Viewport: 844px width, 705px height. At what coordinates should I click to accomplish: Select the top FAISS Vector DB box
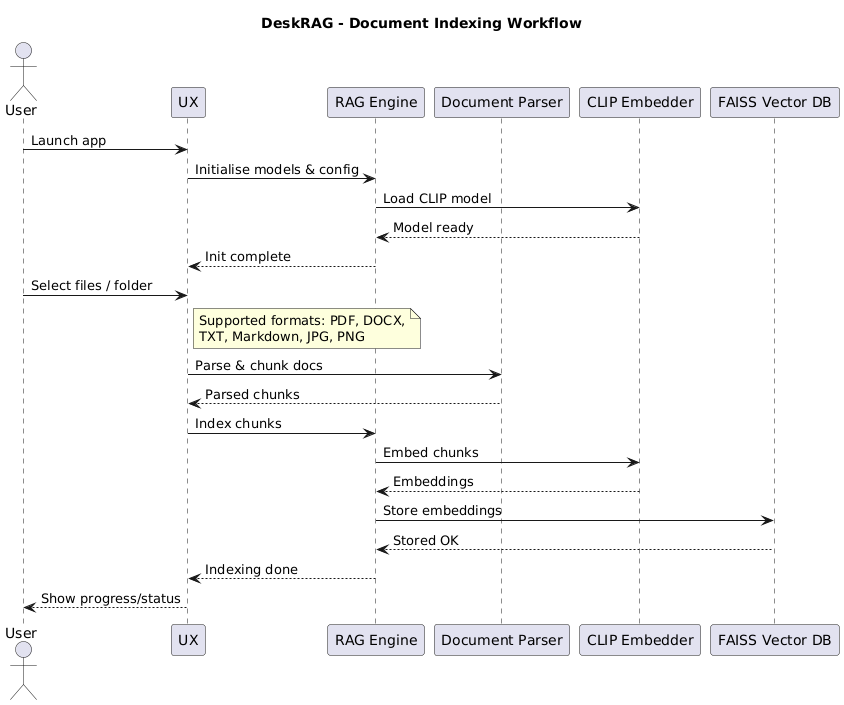tap(775, 102)
